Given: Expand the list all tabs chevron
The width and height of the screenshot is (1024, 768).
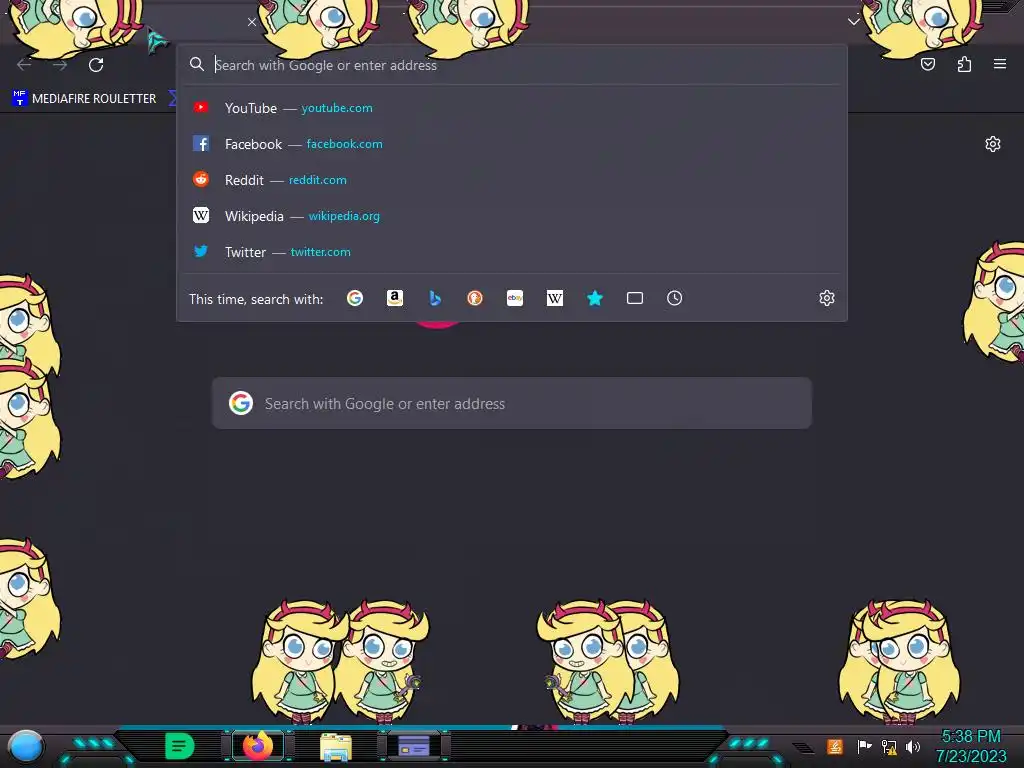Looking at the screenshot, I should [854, 22].
